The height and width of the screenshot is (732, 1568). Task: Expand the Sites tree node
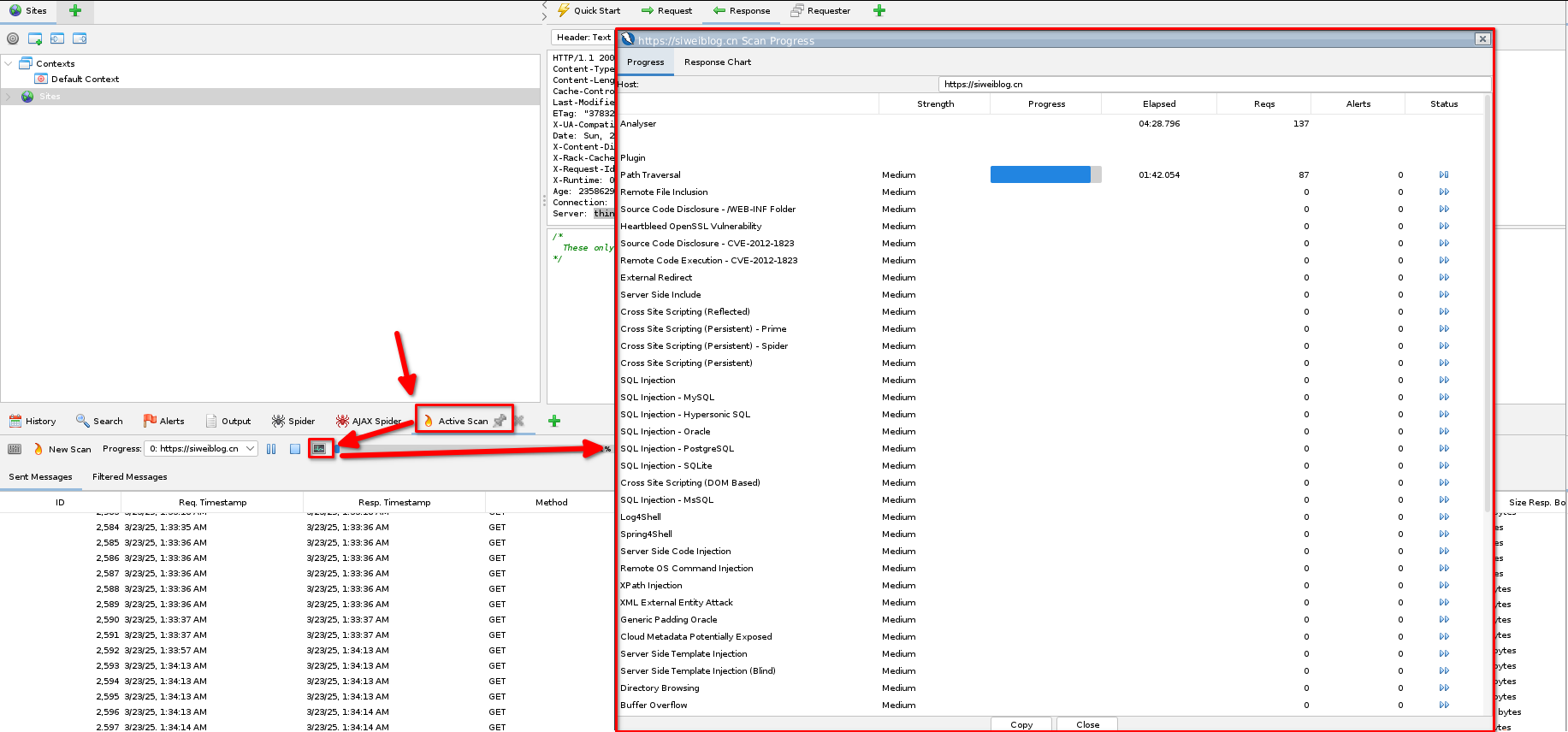tap(9, 97)
